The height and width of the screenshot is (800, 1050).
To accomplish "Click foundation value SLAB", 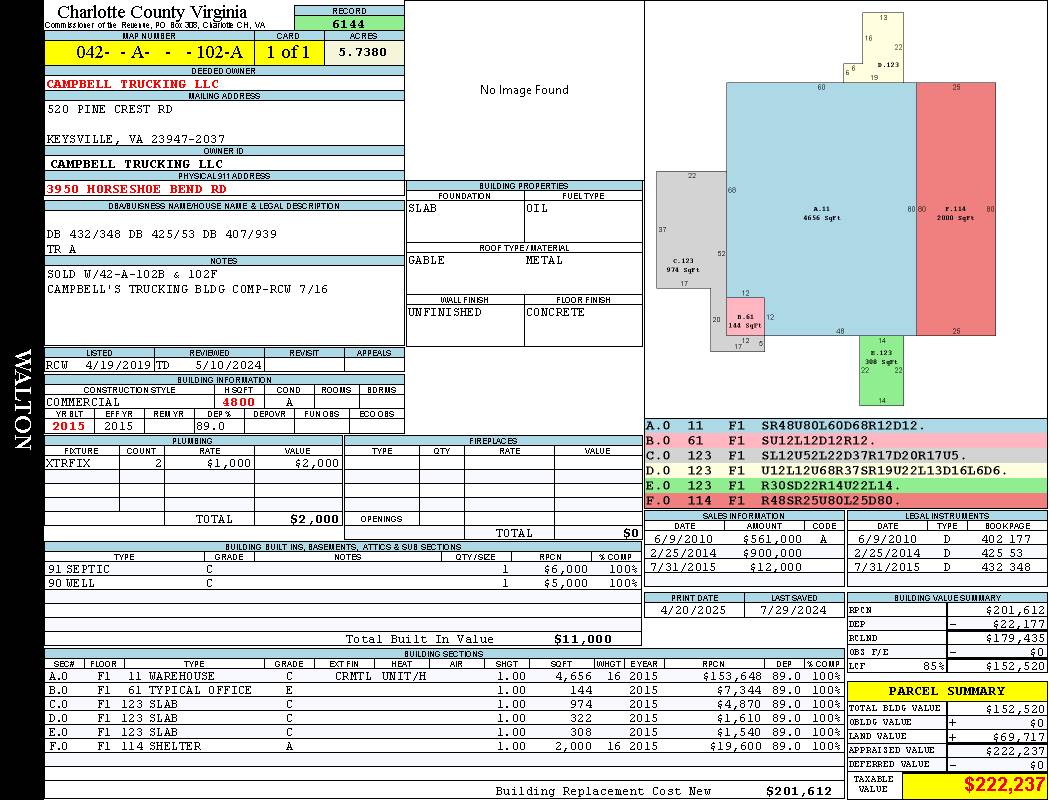I will [423, 208].
